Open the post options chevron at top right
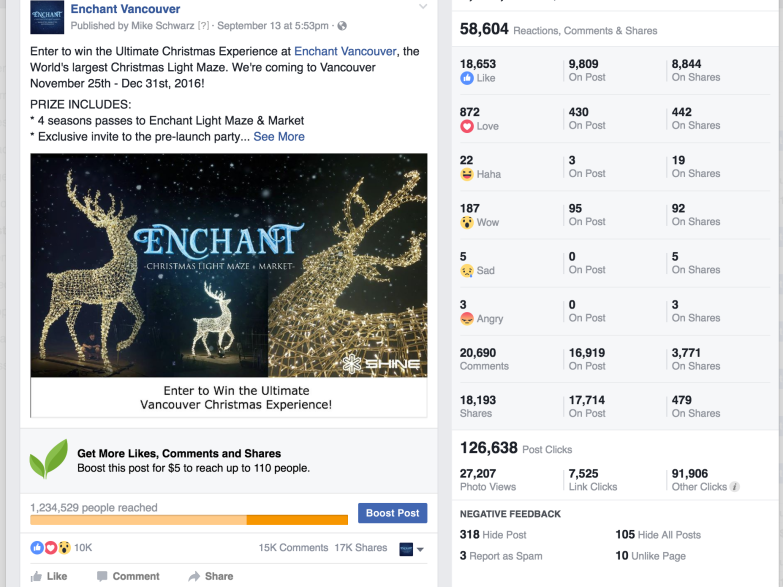The height and width of the screenshot is (587, 783). pyautogui.click(x=423, y=7)
